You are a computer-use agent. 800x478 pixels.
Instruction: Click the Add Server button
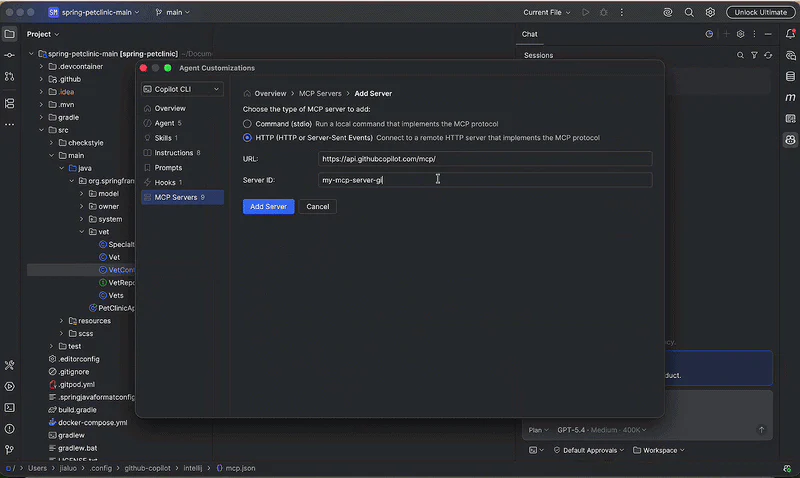[268, 207]
